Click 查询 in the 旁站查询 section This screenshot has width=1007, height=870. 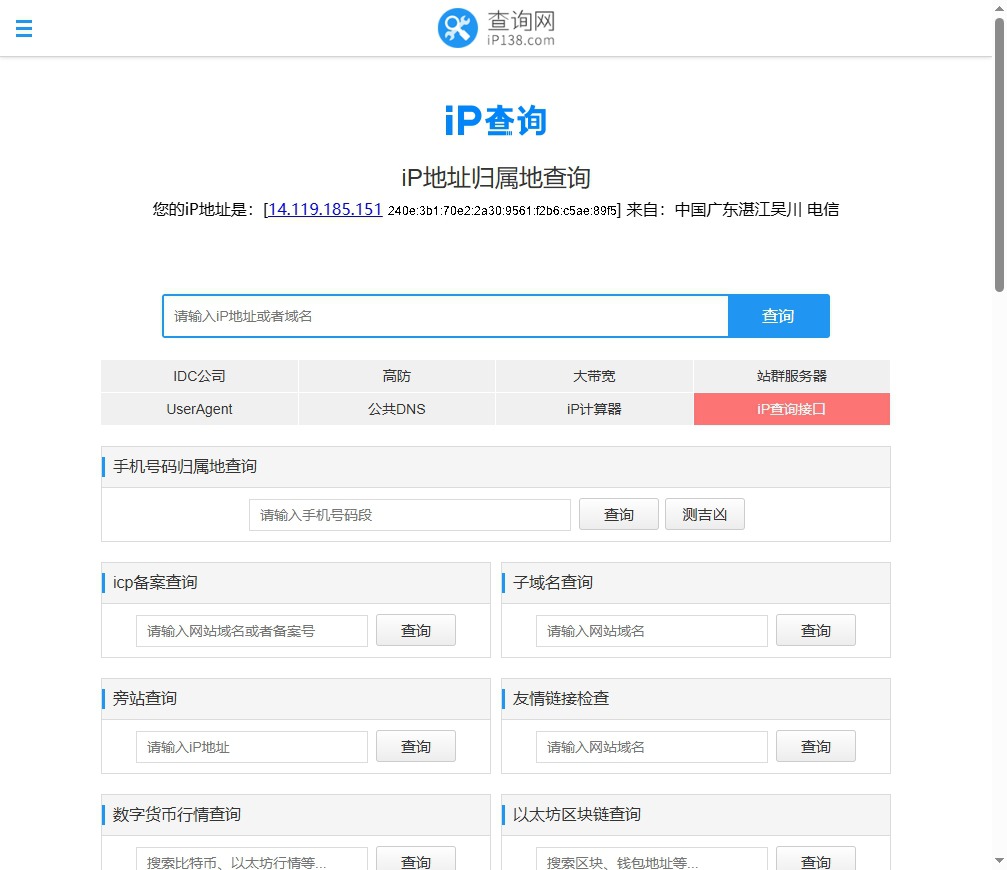(415, 746)
